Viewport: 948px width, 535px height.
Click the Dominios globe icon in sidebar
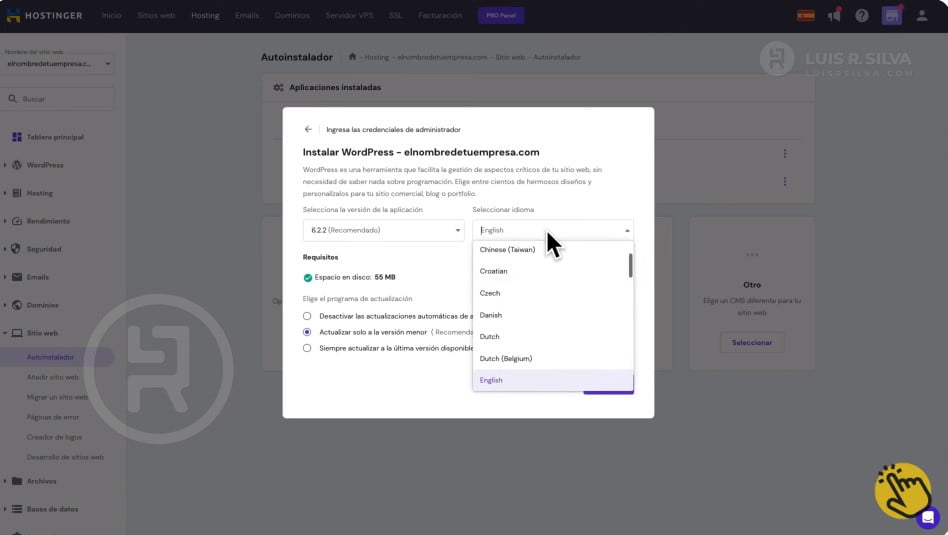[17, 305]
